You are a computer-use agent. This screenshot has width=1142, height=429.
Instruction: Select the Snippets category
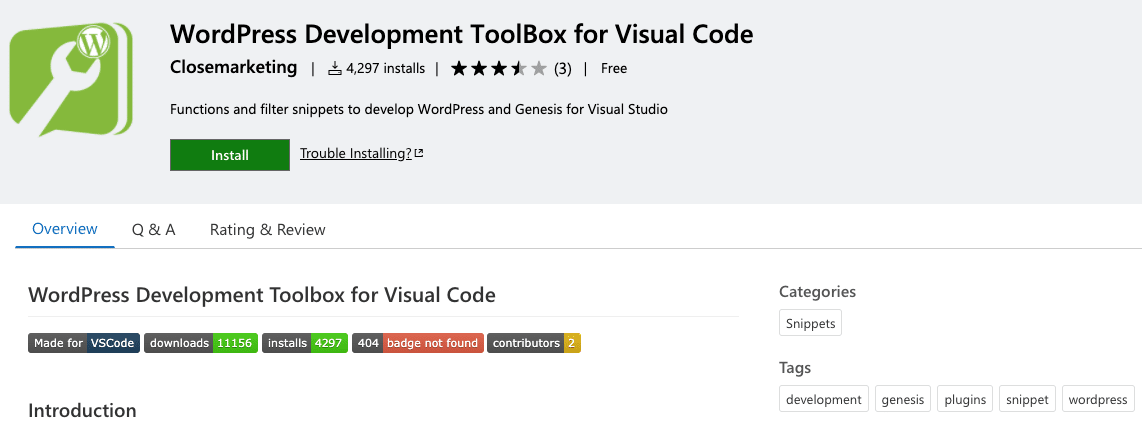pos(810,323)
